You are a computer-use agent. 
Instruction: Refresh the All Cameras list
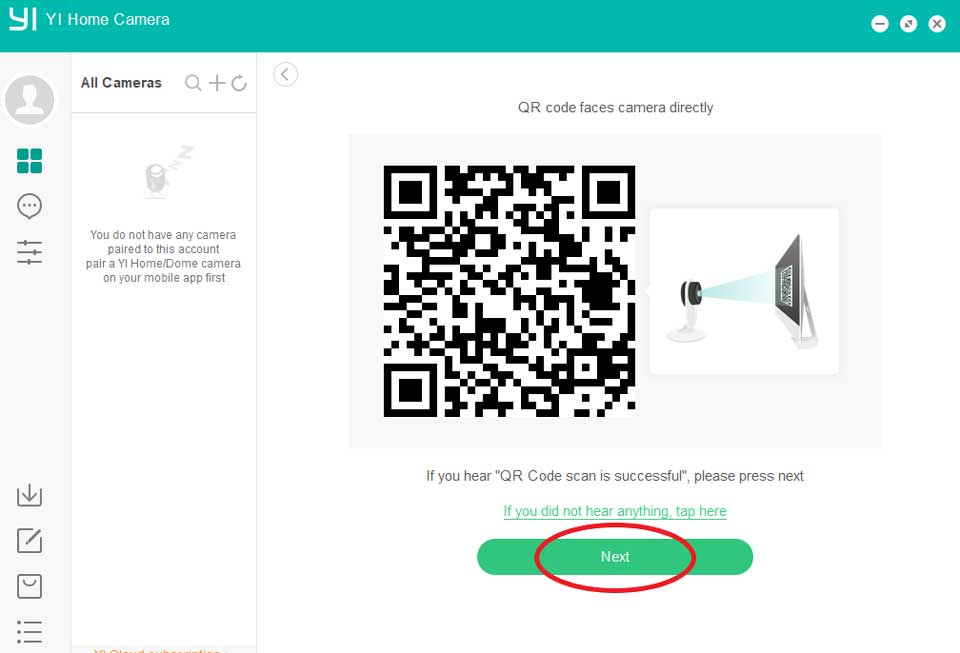pos(239,83)
